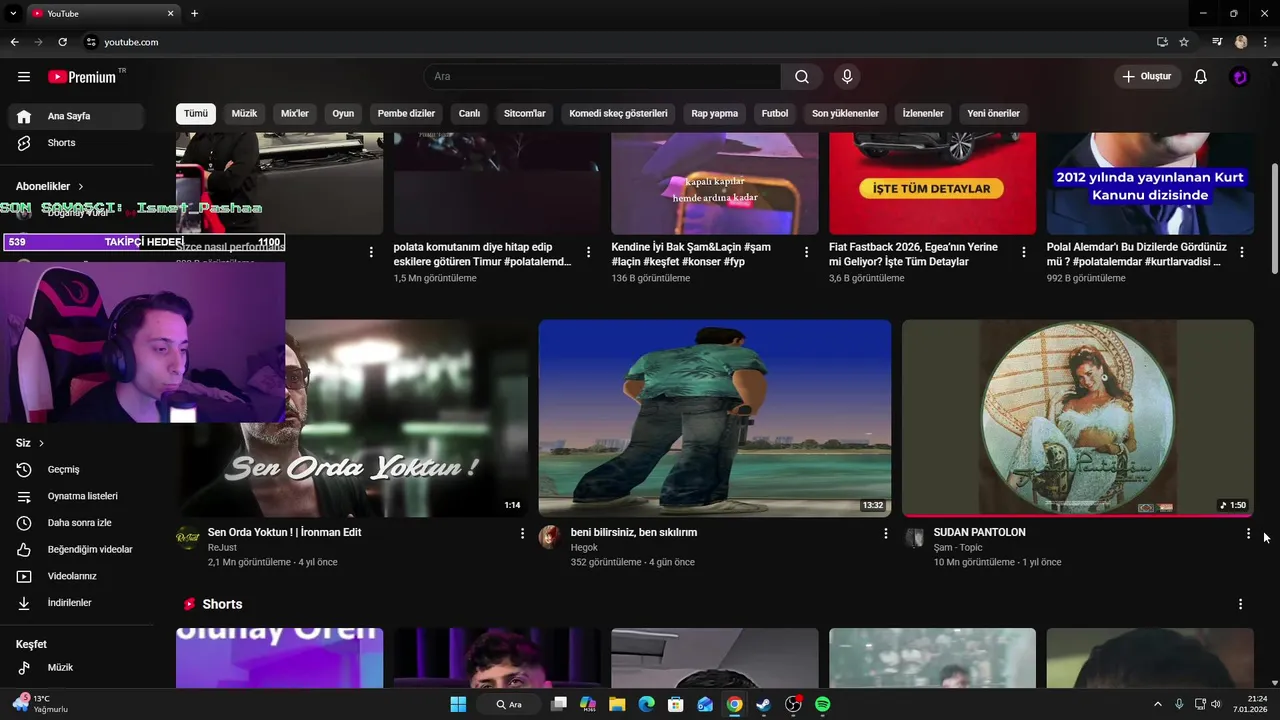Open the ReJust channel link
This screenshot has height=720, width=1280.
[222, 548]
